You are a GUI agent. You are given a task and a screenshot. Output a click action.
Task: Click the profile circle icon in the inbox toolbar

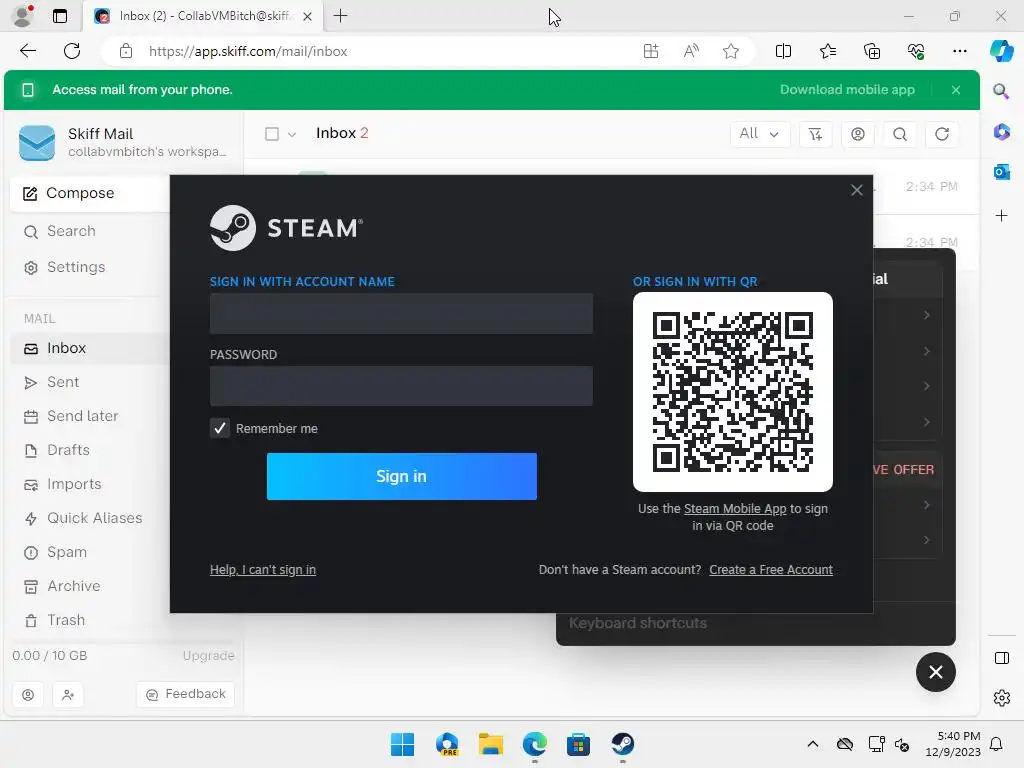(x=857, y=134)
